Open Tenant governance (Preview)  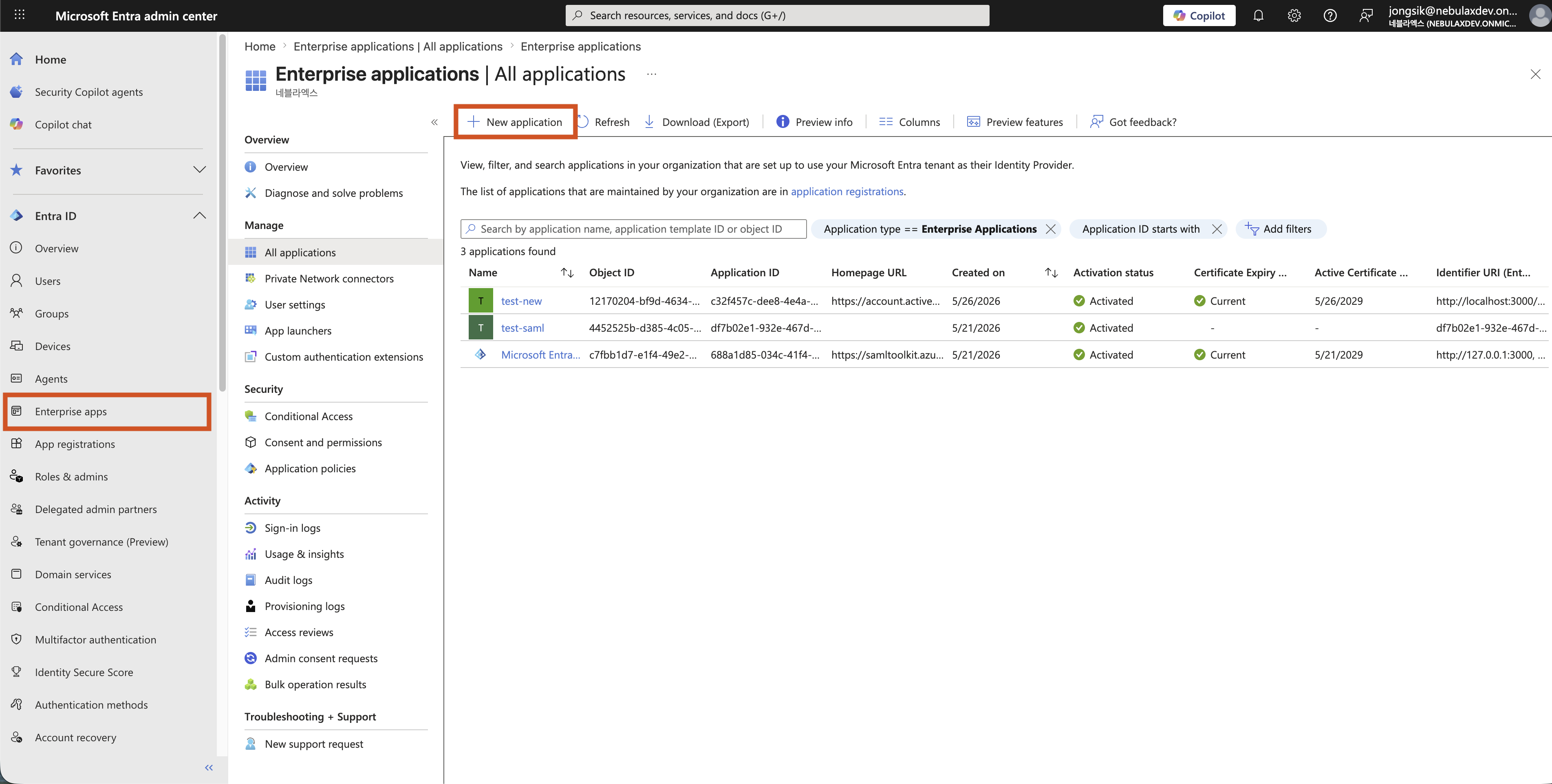click(101, 541)
